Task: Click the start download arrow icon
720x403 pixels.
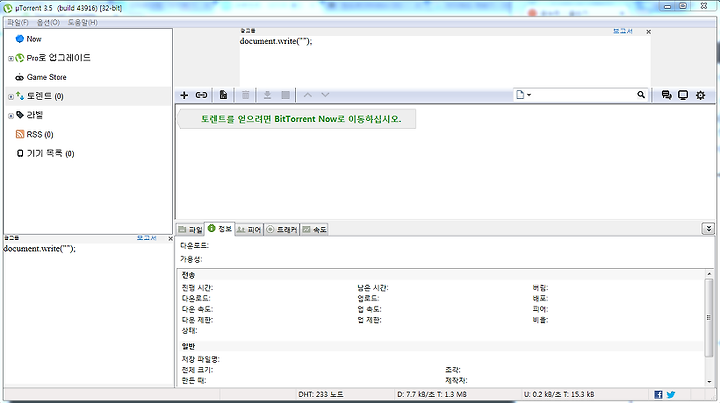Action: point(267,95)
